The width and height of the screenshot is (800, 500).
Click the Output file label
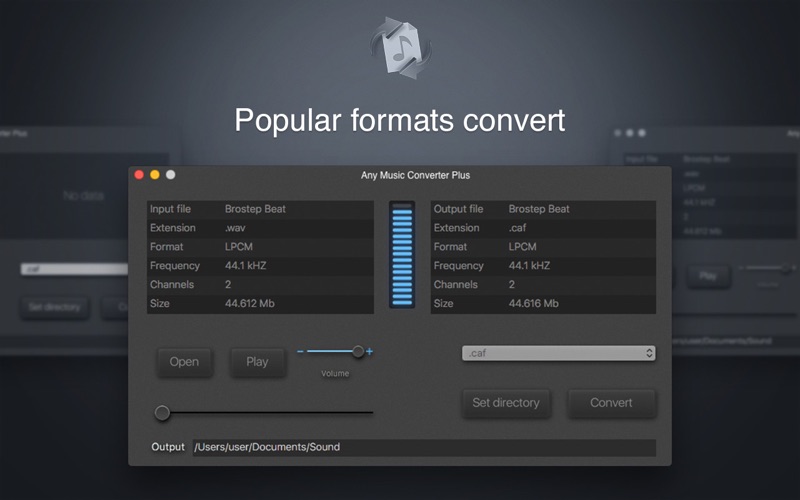(458, 209)
